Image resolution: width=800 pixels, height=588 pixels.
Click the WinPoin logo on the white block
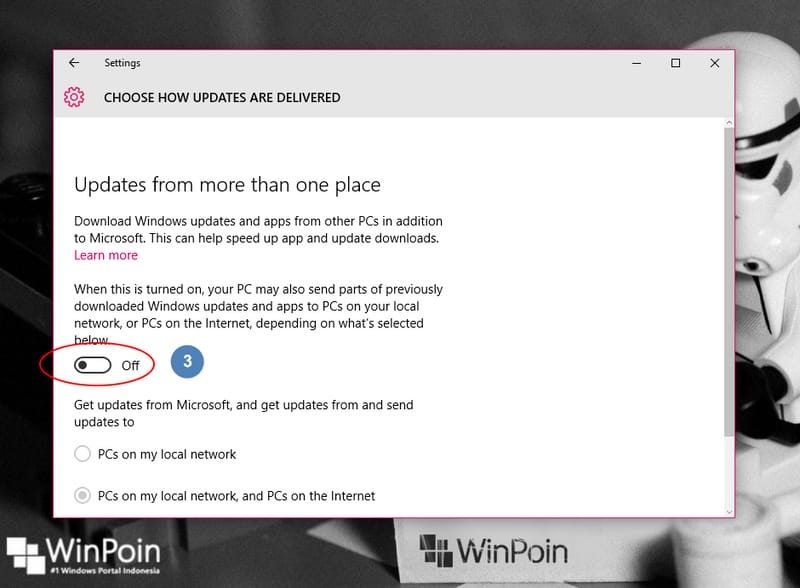coord(493,550)
